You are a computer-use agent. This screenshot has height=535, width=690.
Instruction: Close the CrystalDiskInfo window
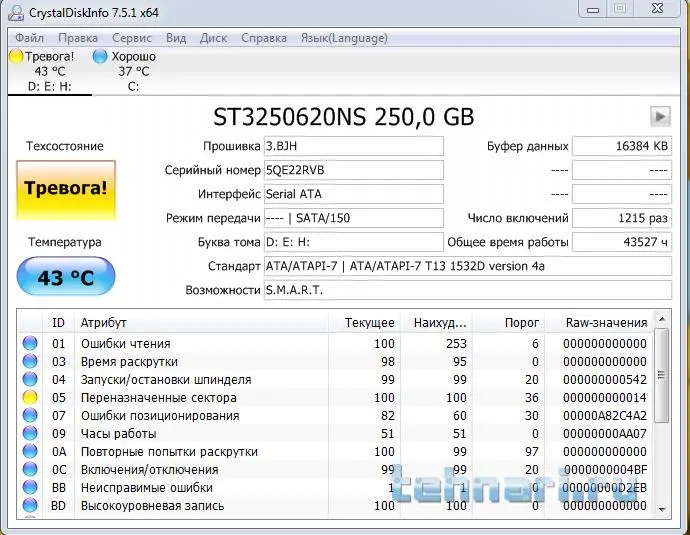coord(657,9)
